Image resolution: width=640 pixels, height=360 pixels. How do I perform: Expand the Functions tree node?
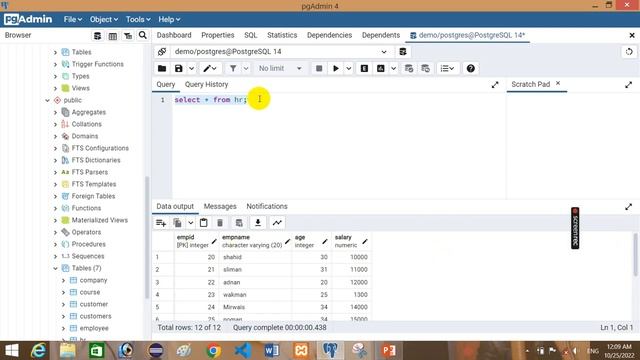pyautogui.click(x=56, y=208)
